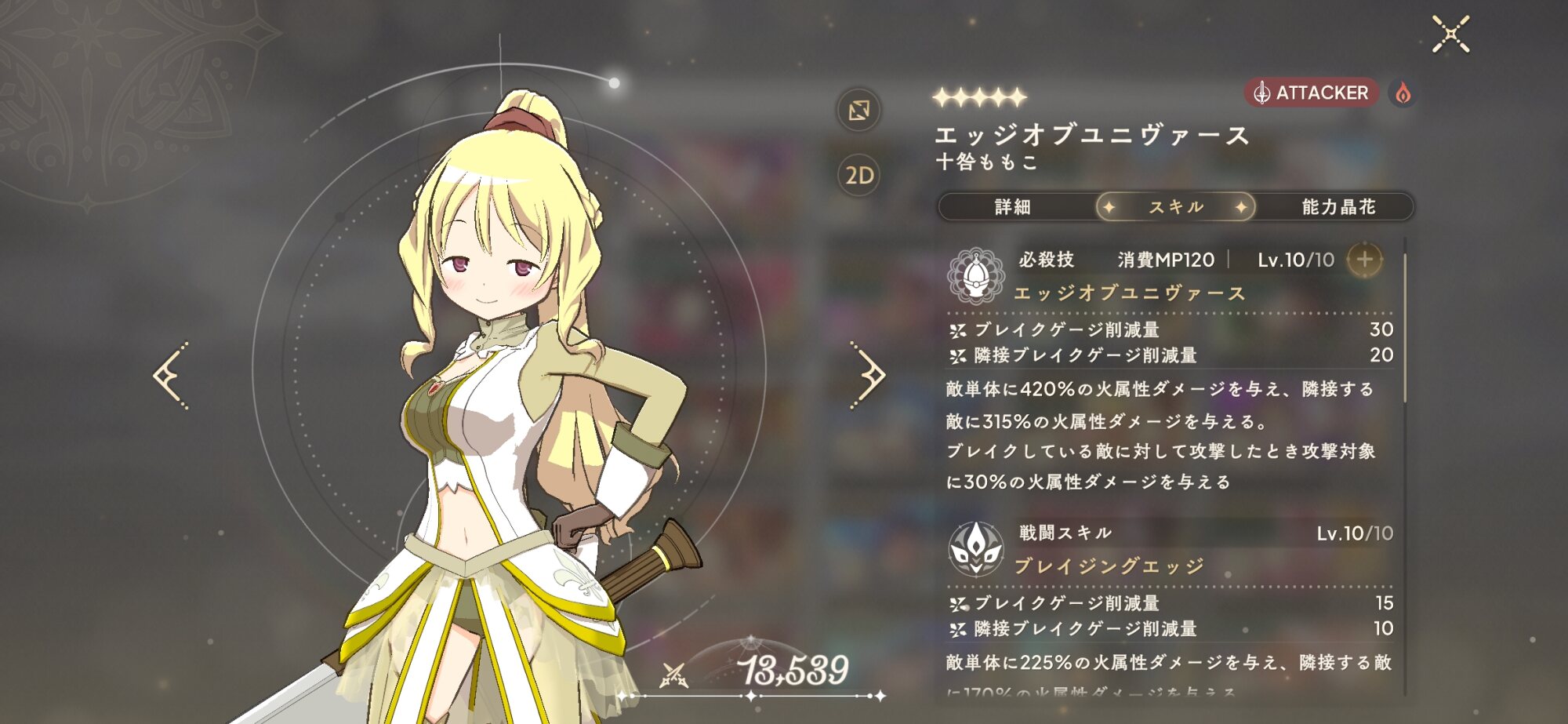This screenshot has height=724, width=1568.
Task: Go to next character with right arrow
Action: (868, 375)
